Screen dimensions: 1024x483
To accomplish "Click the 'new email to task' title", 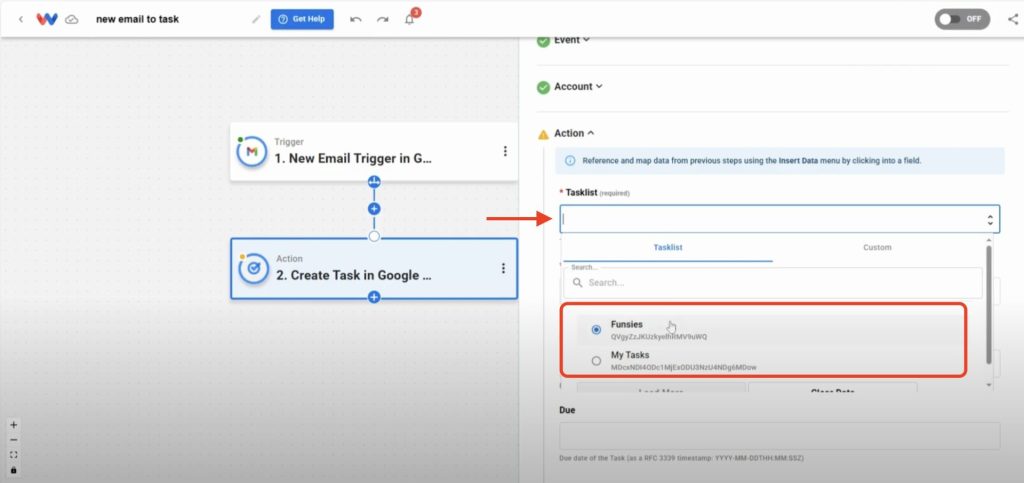I will [137, 19].
